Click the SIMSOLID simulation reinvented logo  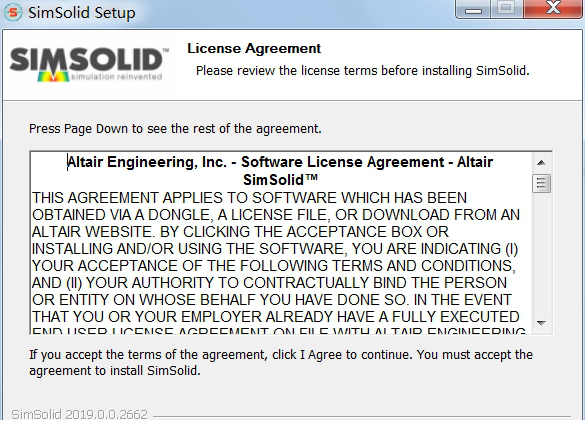(x=89, y=65)
